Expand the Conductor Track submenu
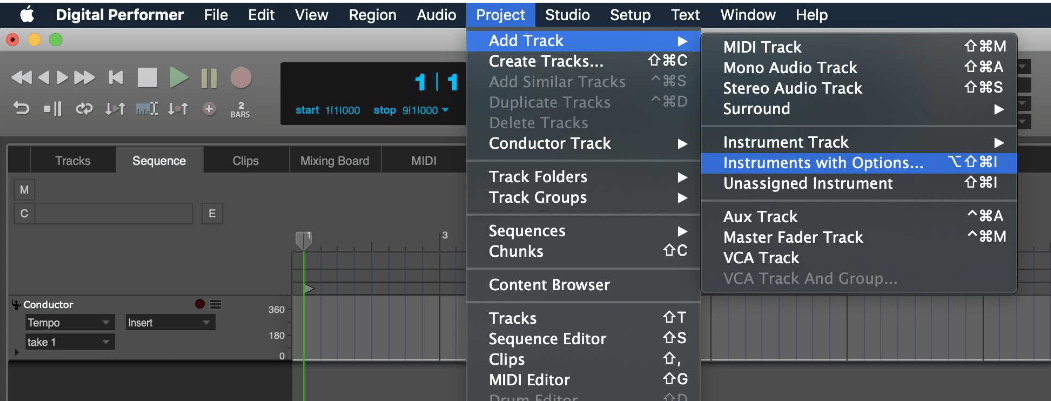 pyautogui.click(x=583, y=143)
